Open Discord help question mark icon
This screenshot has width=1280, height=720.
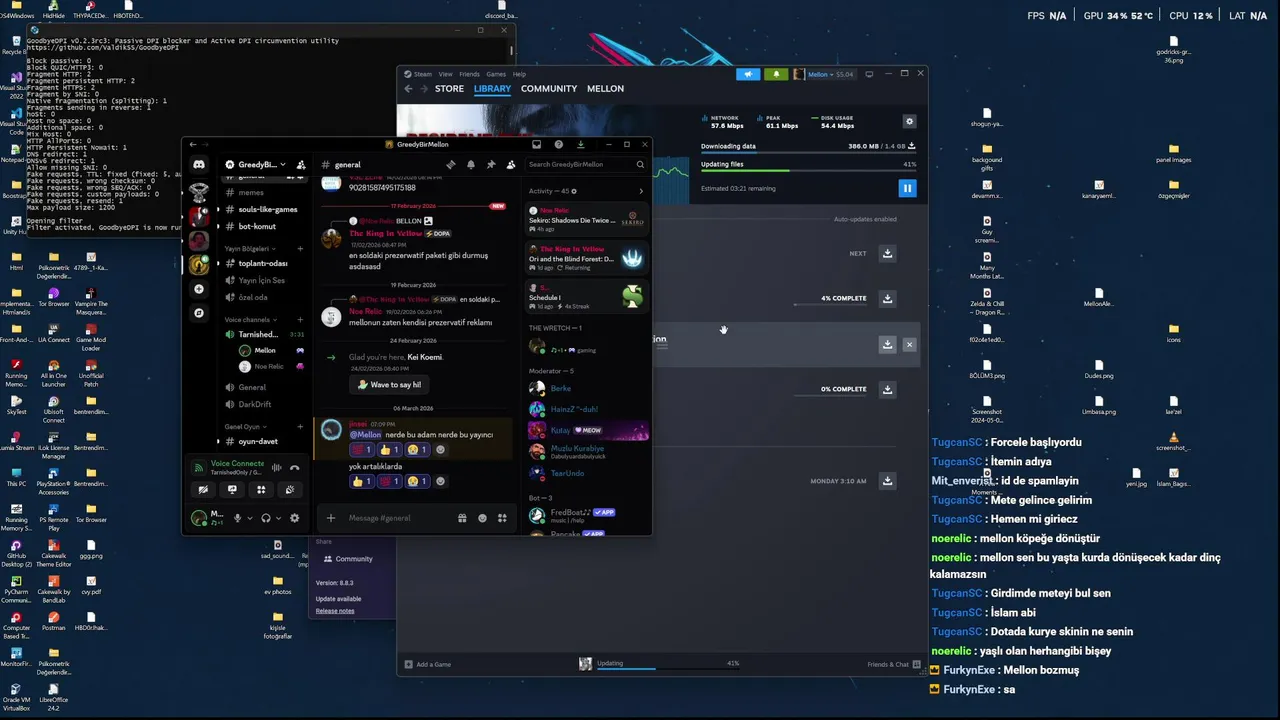click(x=558, y=144)
